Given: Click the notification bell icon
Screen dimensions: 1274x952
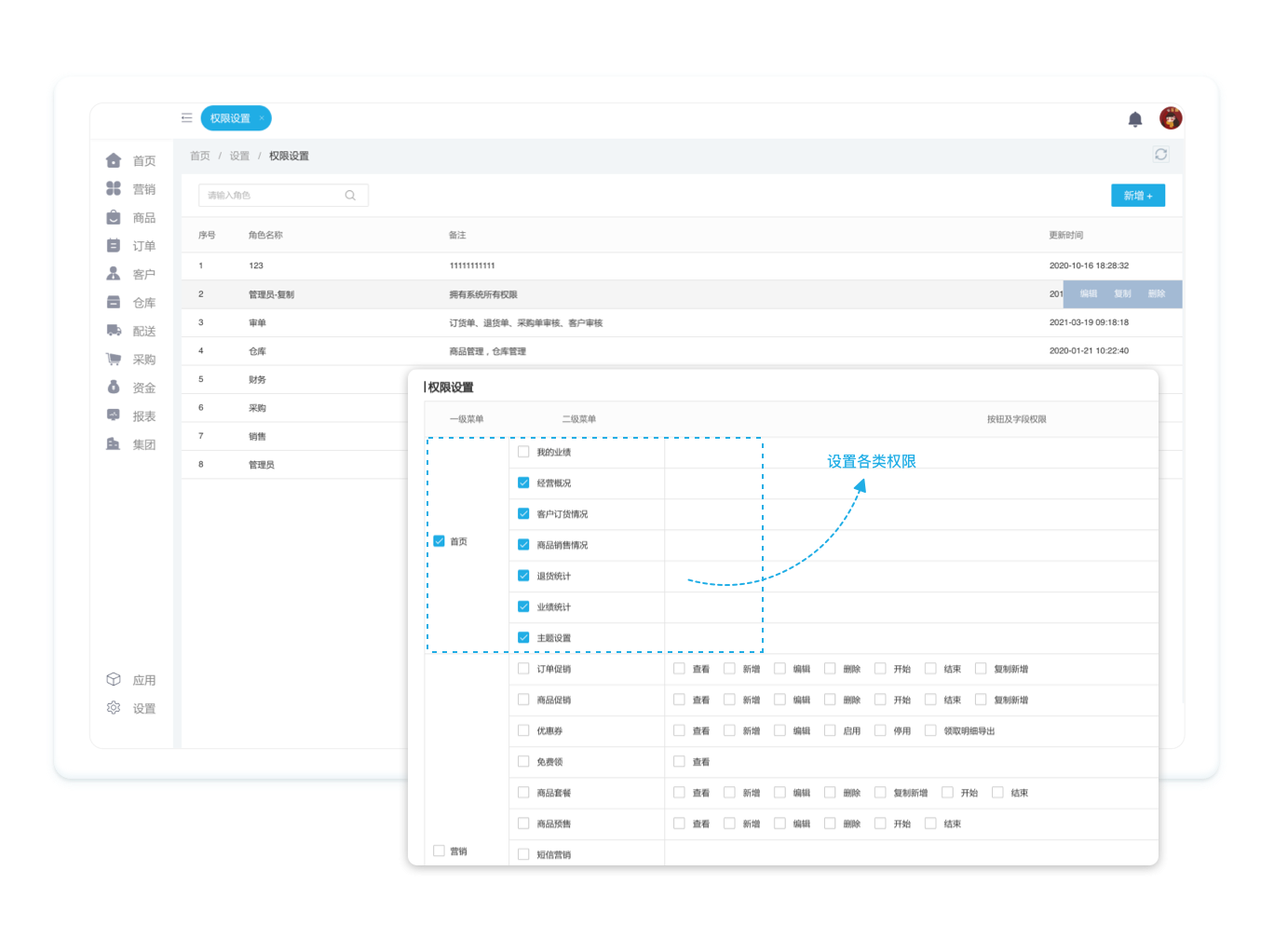Looking at the screenshot, I should coord(1134,119).
